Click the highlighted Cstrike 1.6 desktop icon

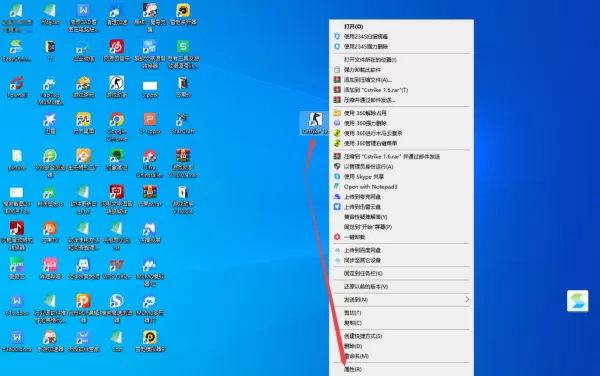[x=315, y=123]
